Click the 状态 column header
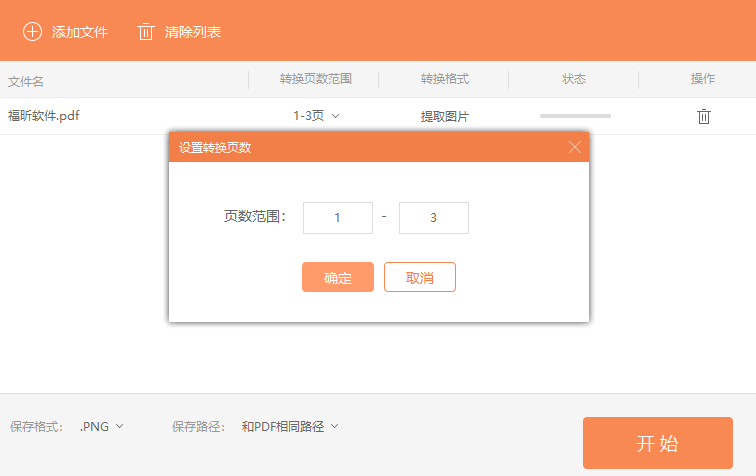756x476 pixels. (574, 79)
